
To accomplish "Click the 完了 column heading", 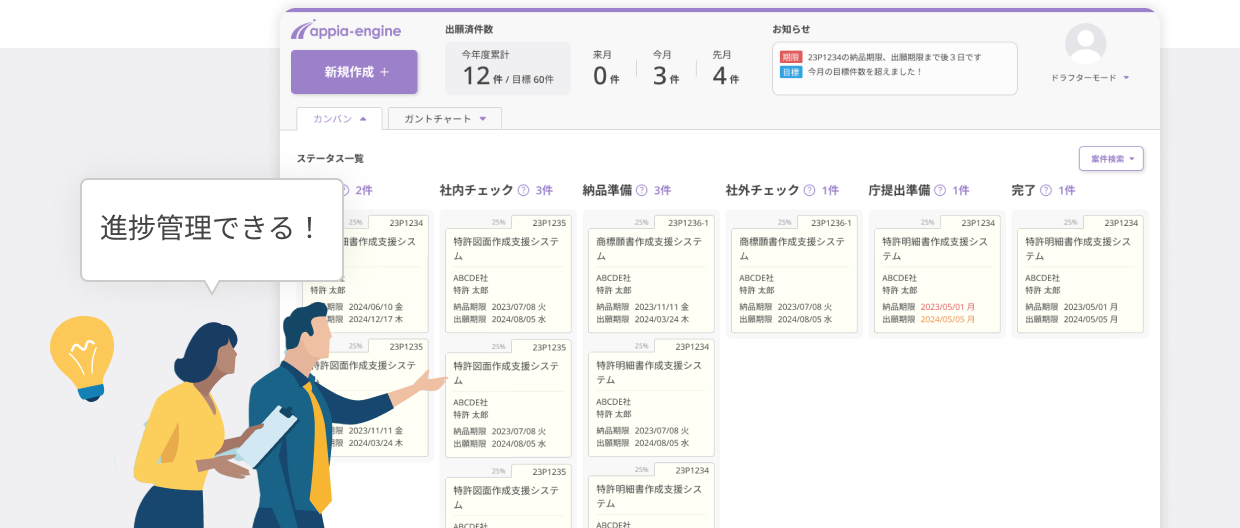I will [1023, 190].
